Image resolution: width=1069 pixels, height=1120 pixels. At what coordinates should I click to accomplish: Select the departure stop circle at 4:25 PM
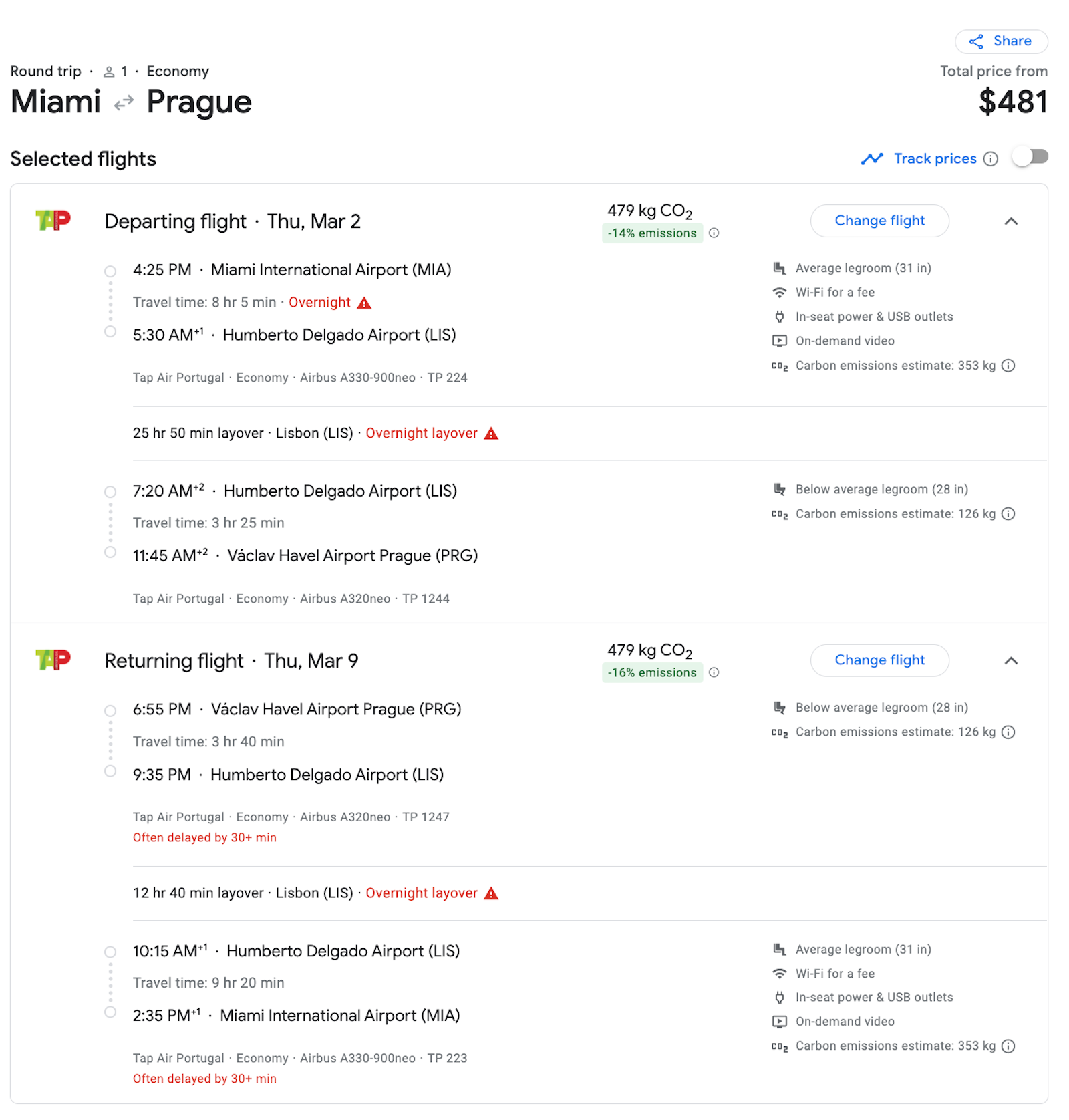pos(110,271)
